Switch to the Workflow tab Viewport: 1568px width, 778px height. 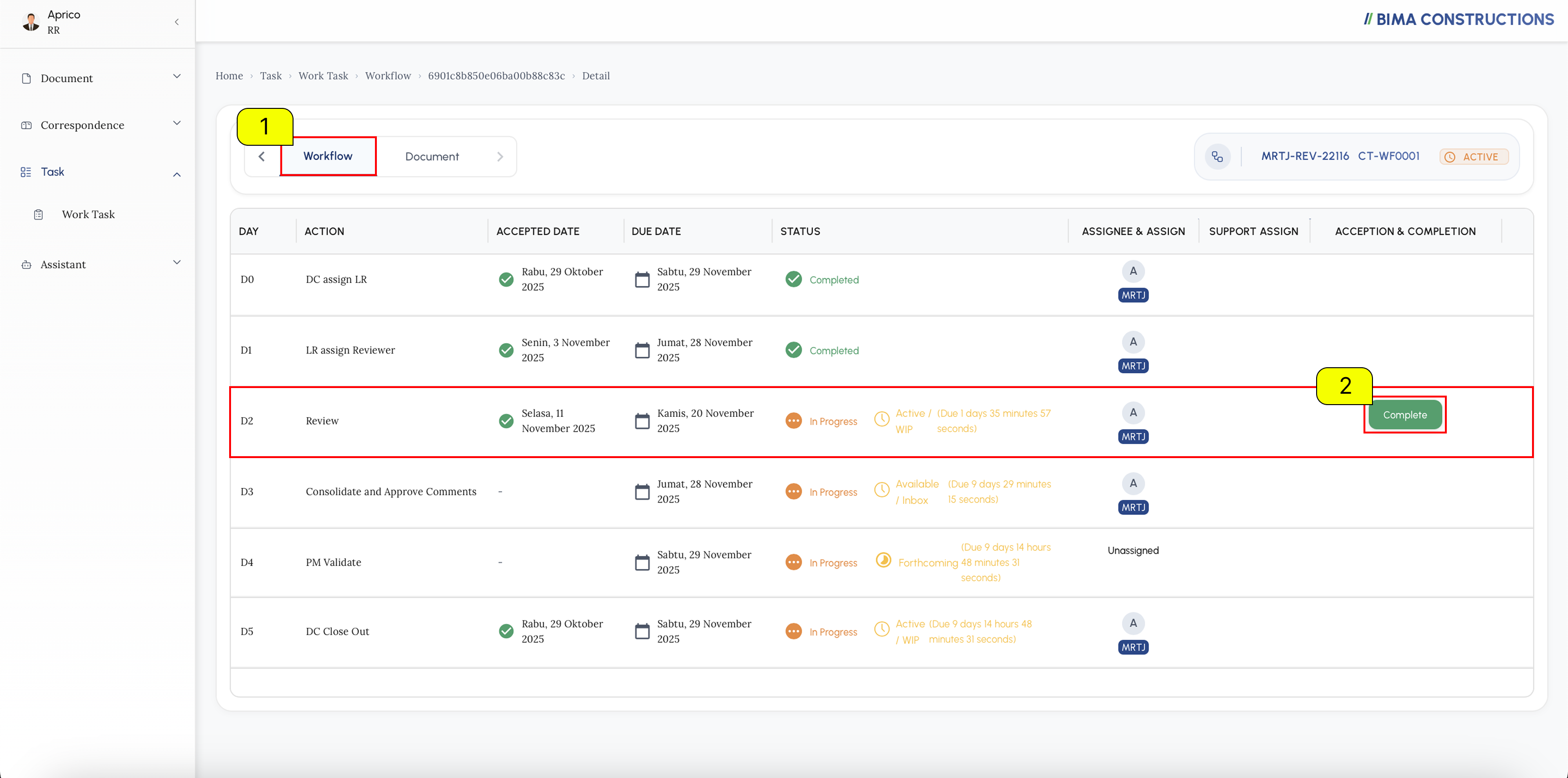click(328, 156)
